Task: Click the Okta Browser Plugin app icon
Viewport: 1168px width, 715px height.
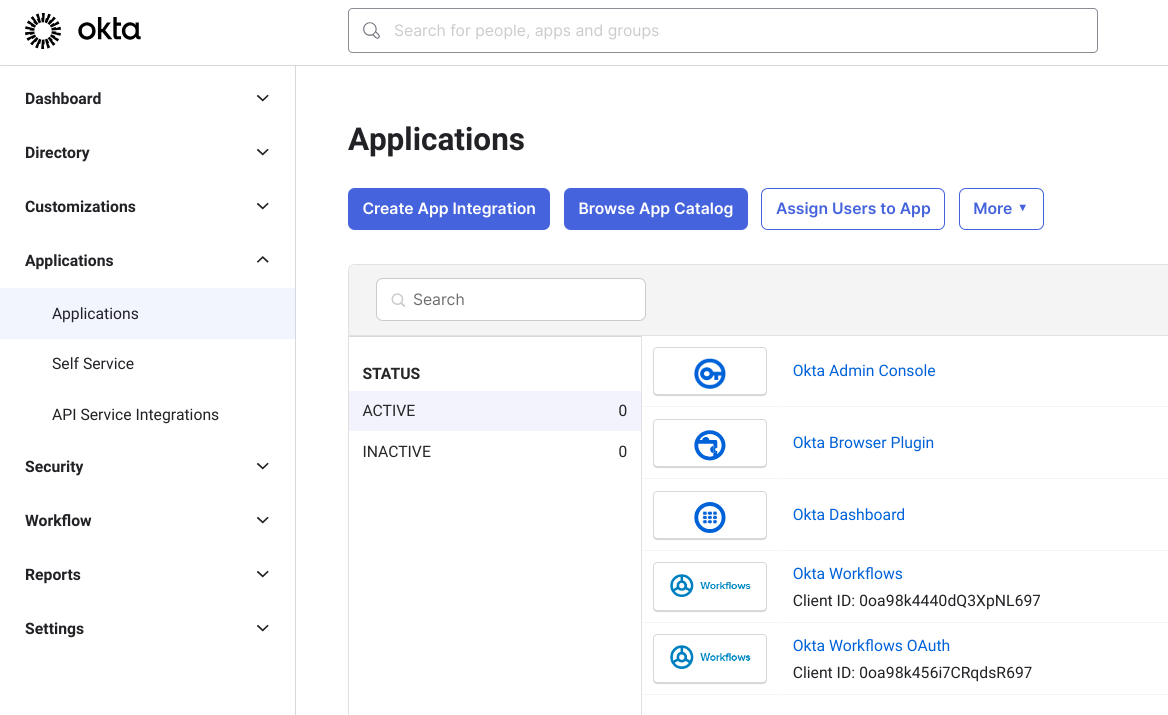Action: (x=710, y=444)
